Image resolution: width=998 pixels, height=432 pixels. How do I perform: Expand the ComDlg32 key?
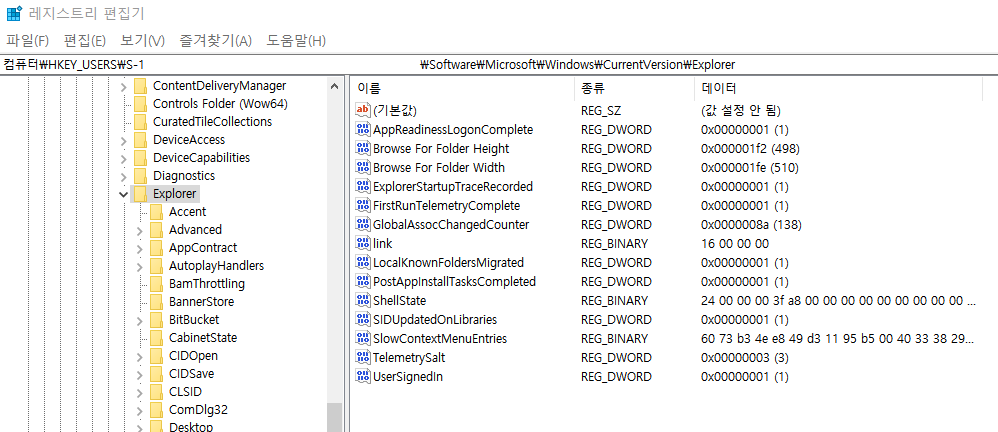click(x=140, y=410)
